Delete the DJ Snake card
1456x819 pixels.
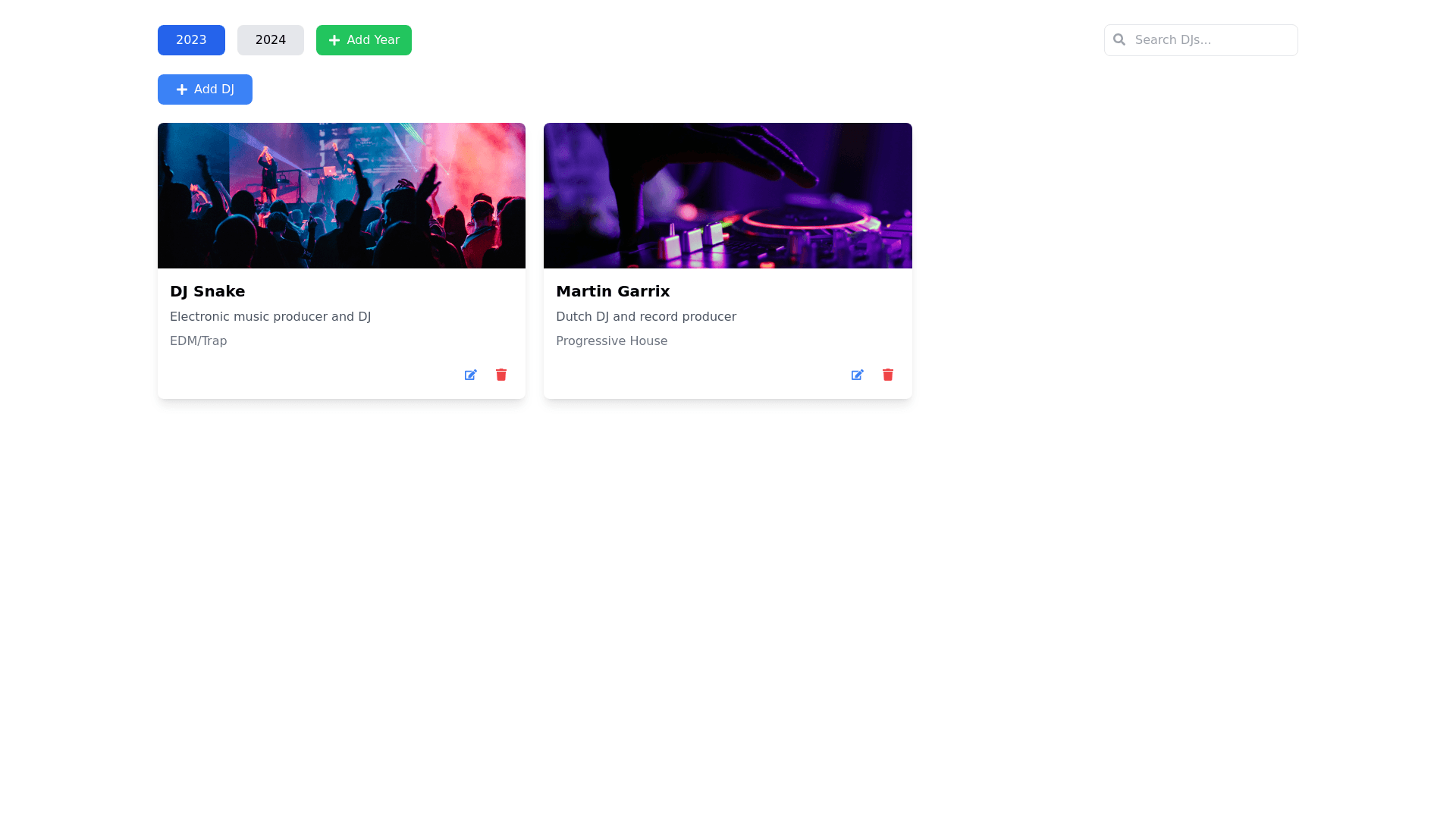tap(501, 375)
